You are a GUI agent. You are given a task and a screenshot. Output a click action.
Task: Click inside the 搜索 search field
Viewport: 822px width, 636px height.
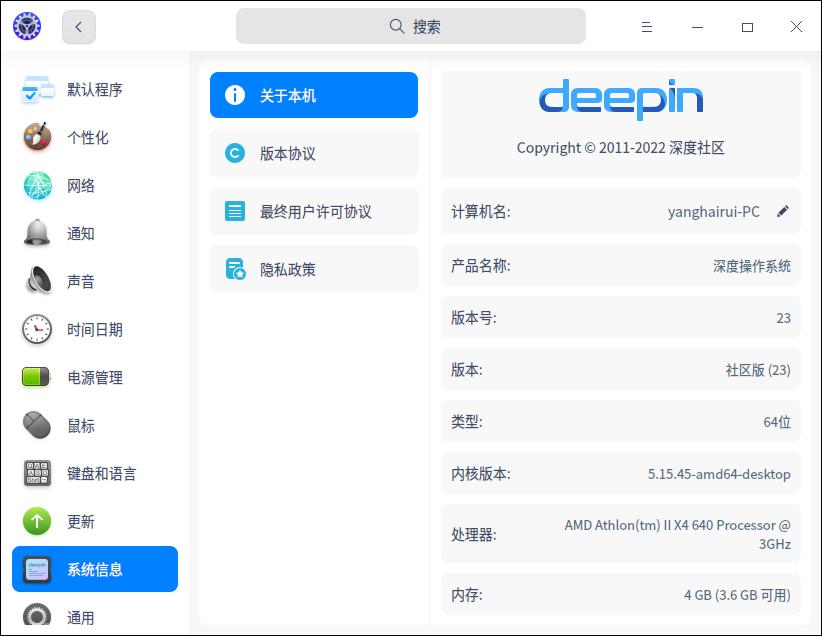(410, 26)
